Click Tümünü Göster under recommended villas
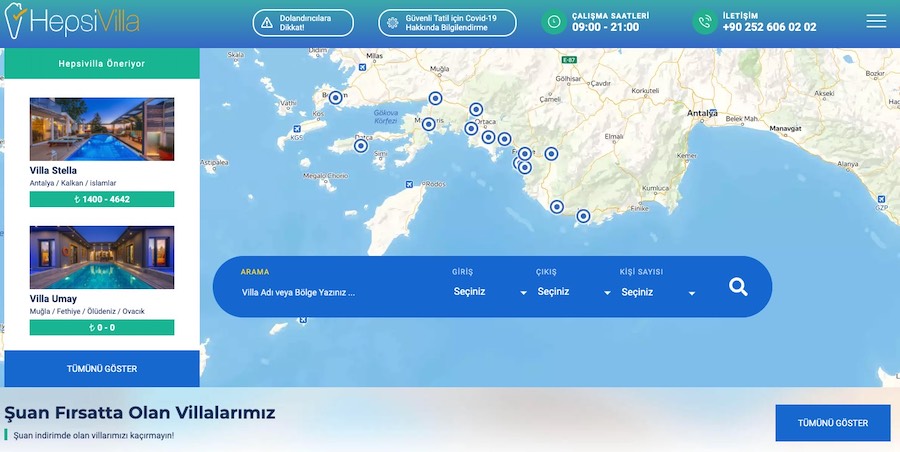 pos(102,368)
